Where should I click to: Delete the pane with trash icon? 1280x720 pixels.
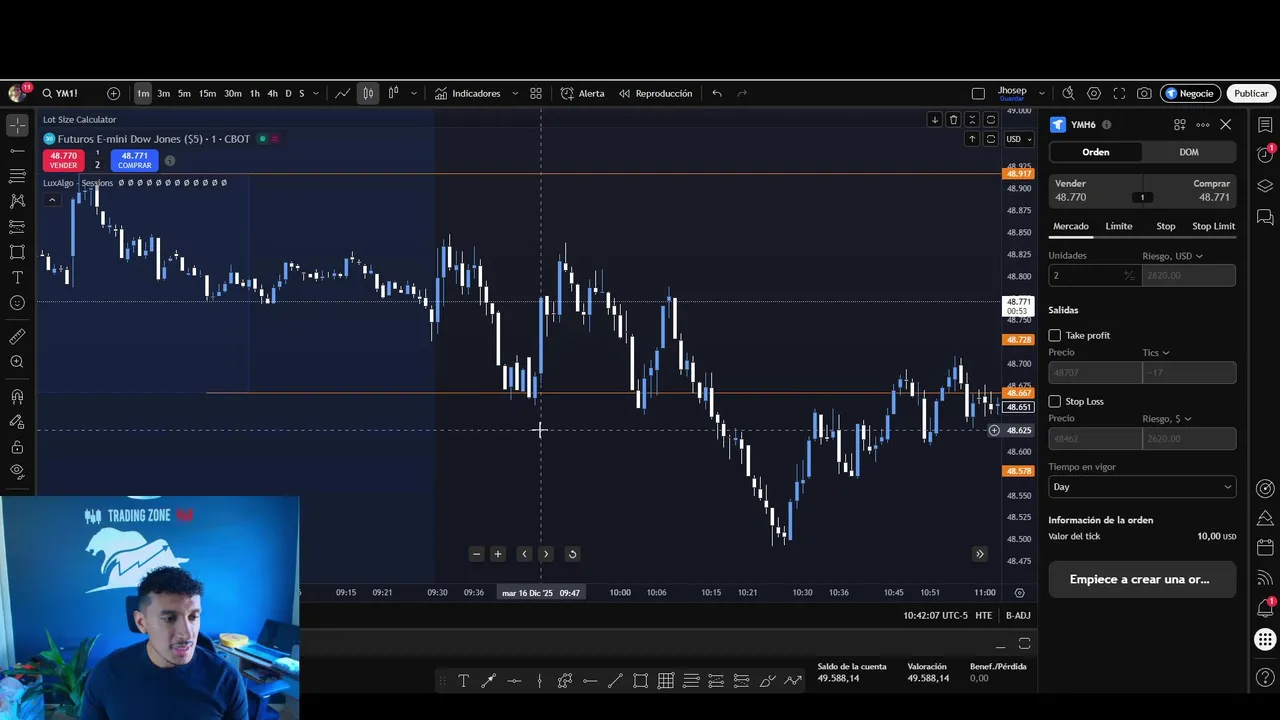click(953, 120)
